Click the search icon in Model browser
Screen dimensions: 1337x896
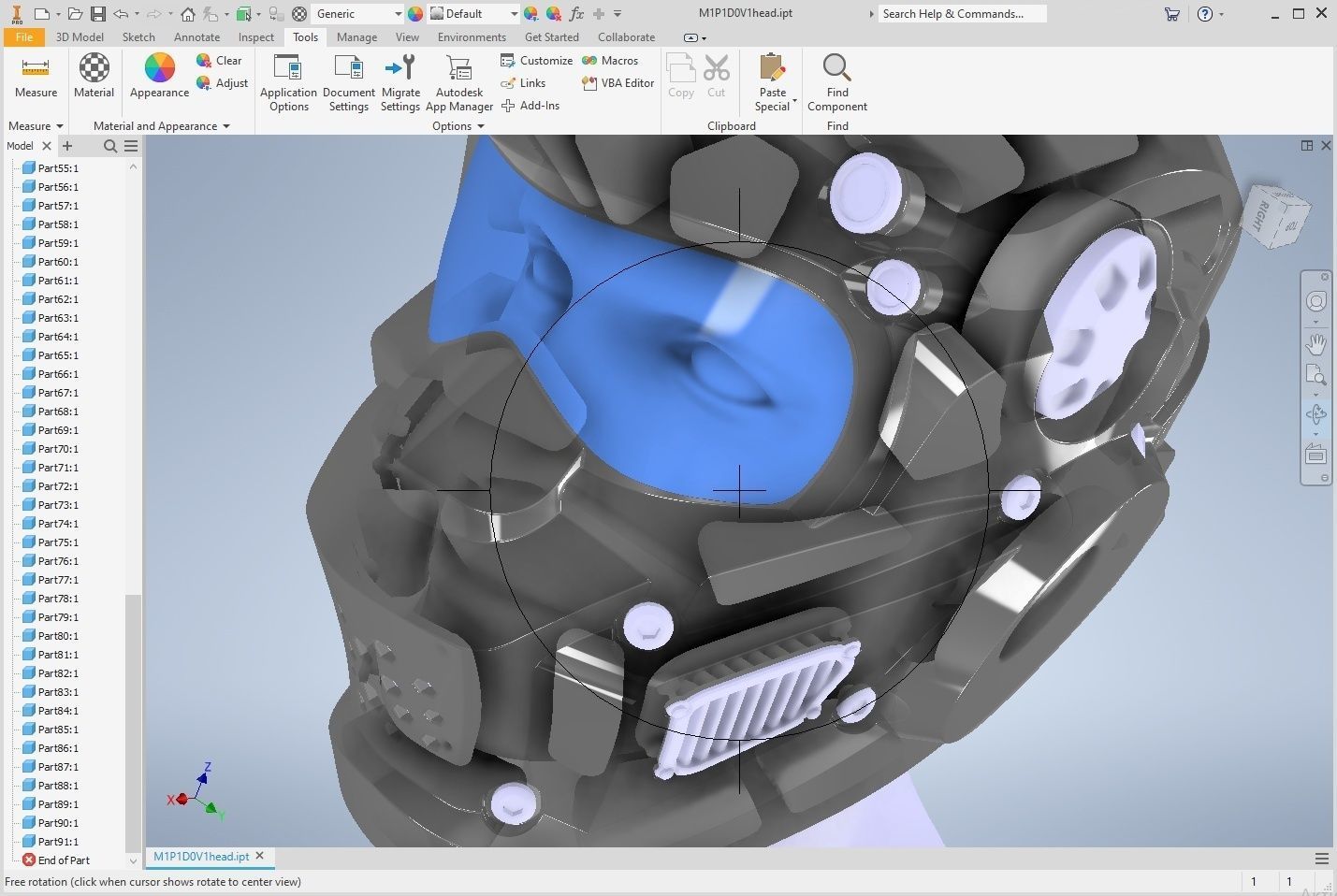click(110, 146)
